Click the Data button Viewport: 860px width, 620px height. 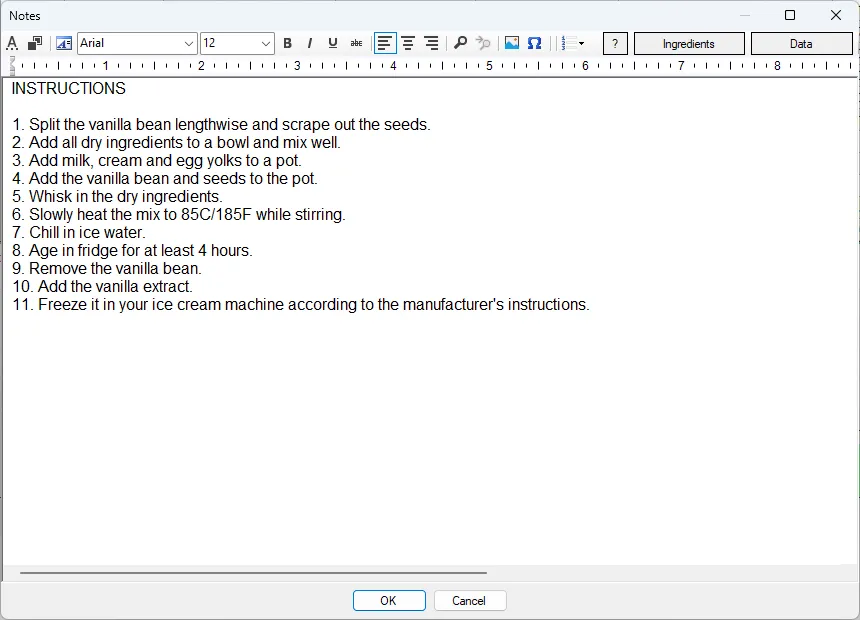(x=801, y=44)
